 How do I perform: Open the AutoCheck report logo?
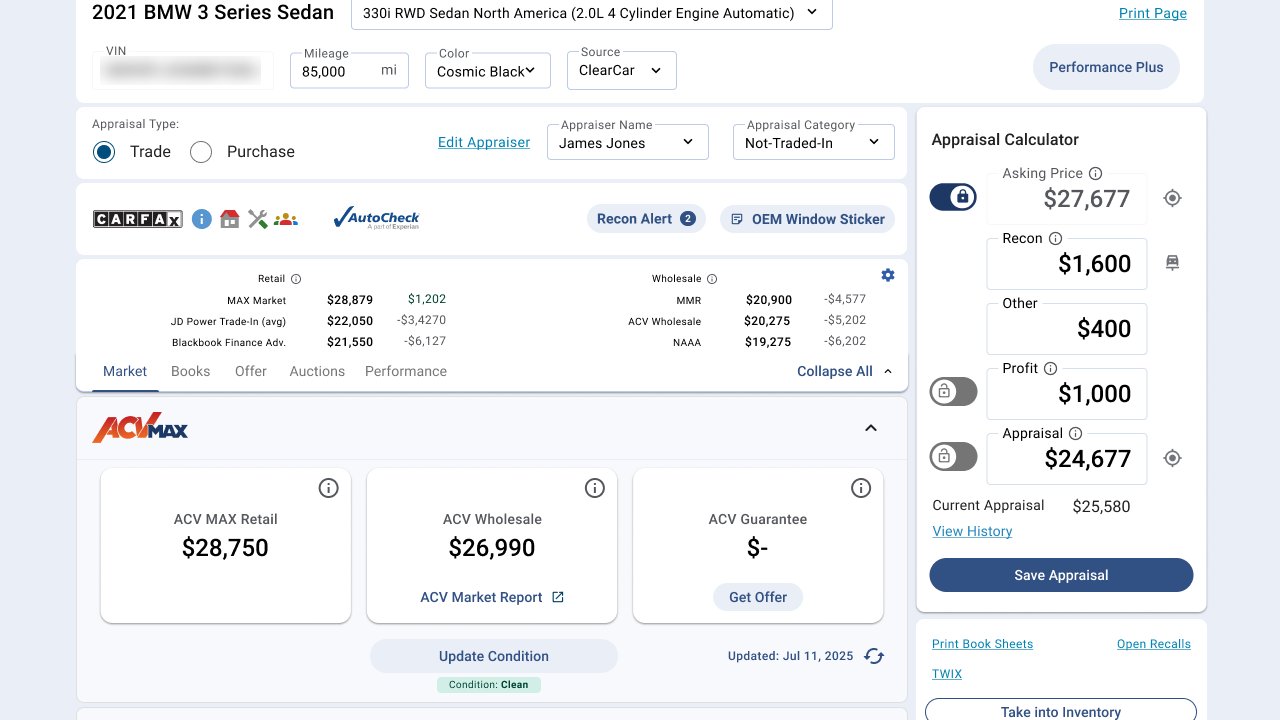pos(376,218)
